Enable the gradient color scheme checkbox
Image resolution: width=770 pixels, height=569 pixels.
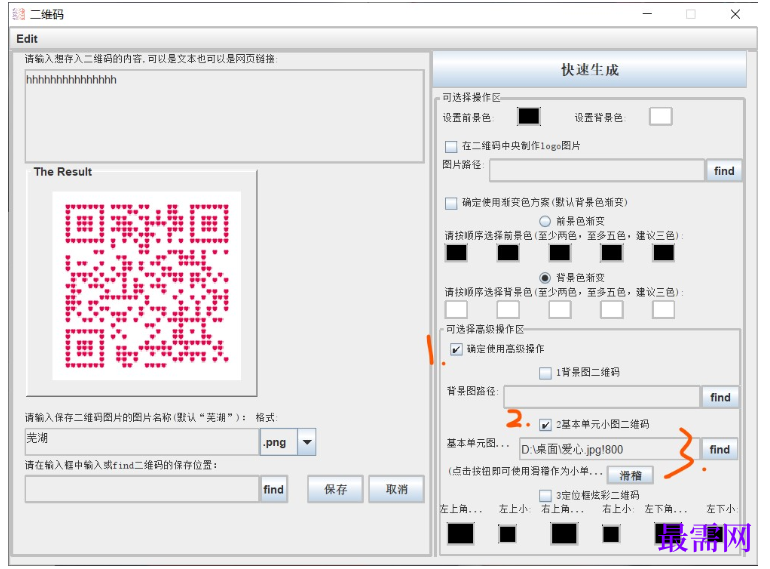tap(451, 203)
